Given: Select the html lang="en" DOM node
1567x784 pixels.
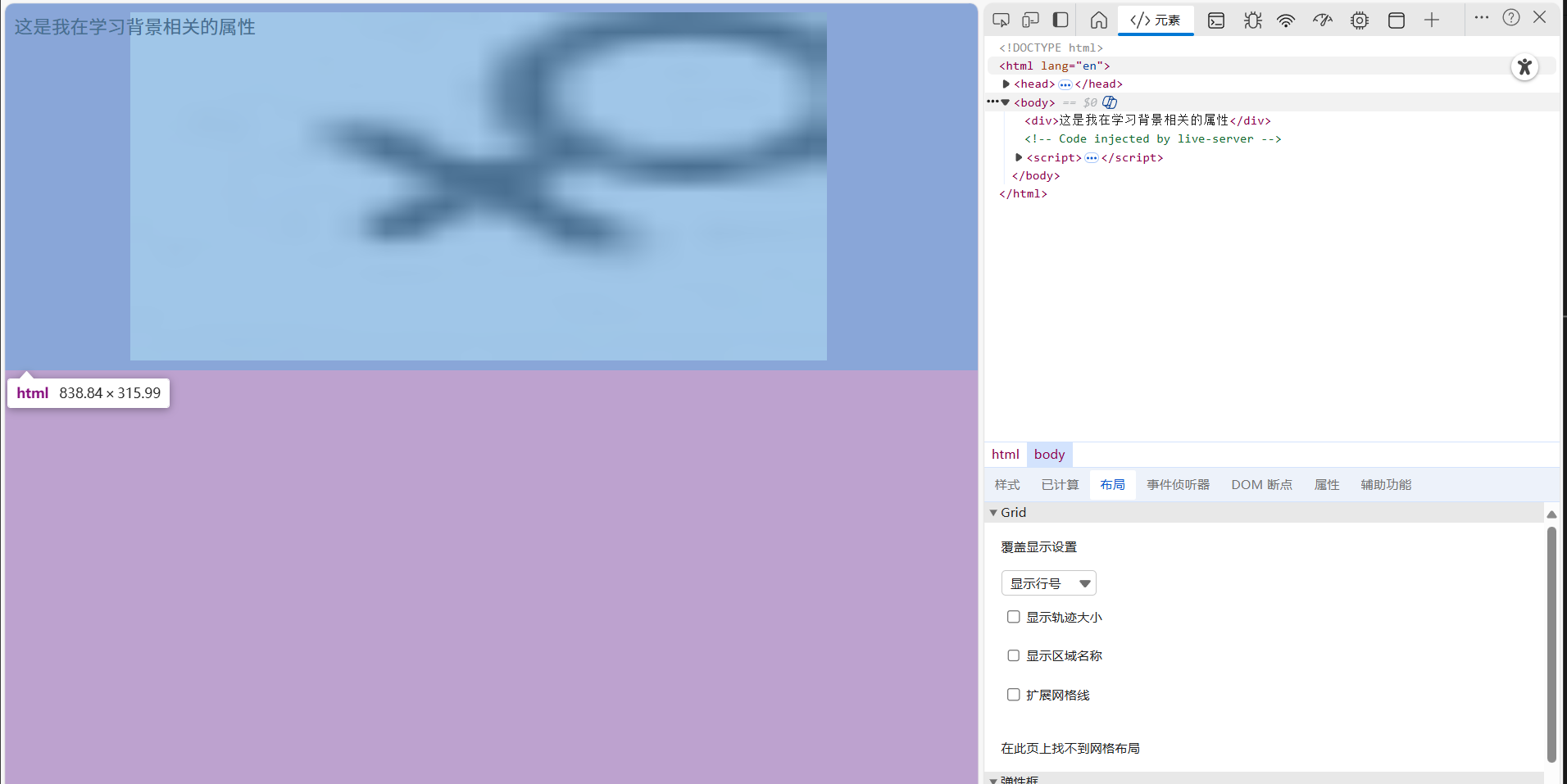Looking at the screenshot, I should (1054, 66).
